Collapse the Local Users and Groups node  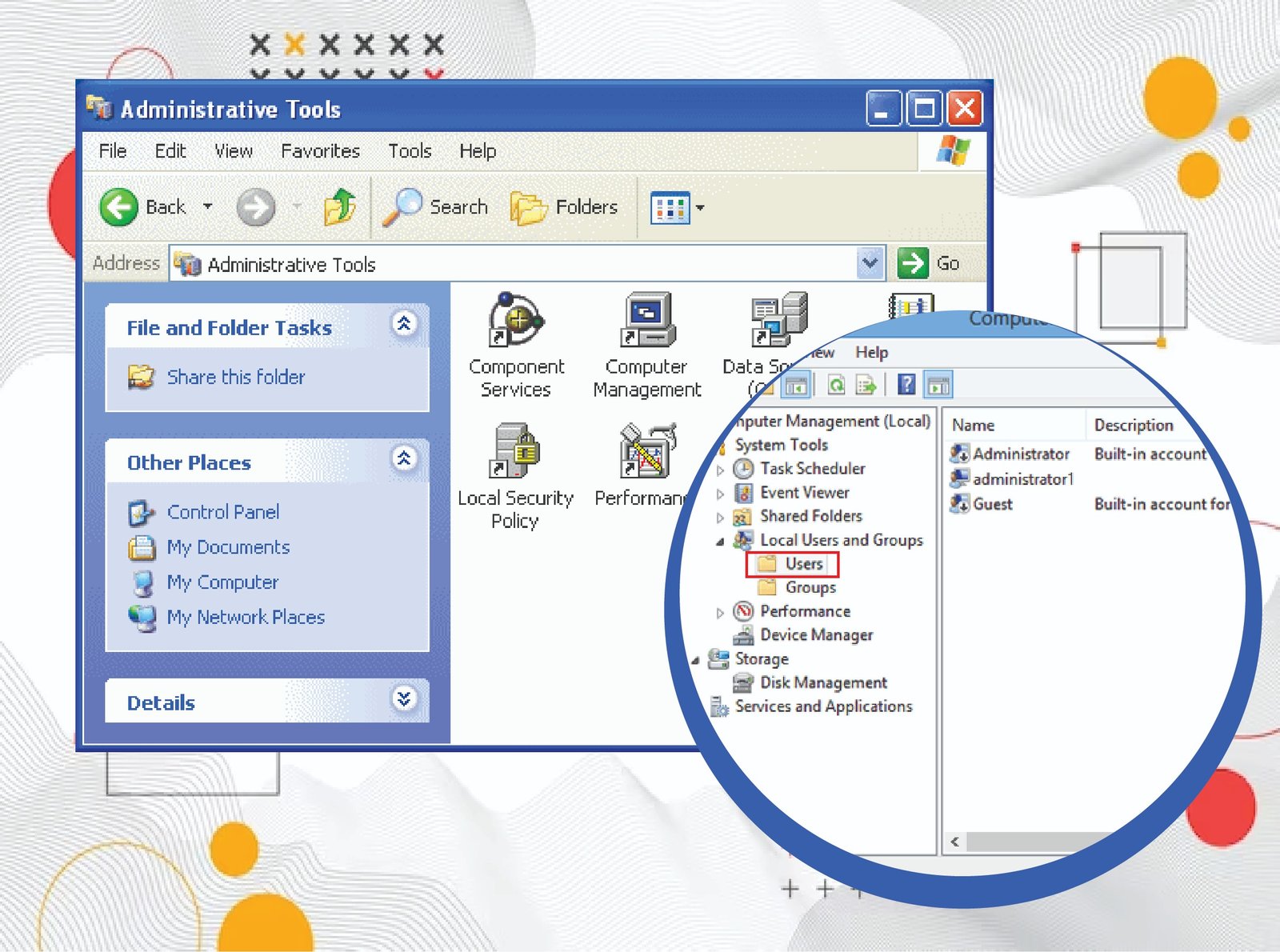pos(720,542)
